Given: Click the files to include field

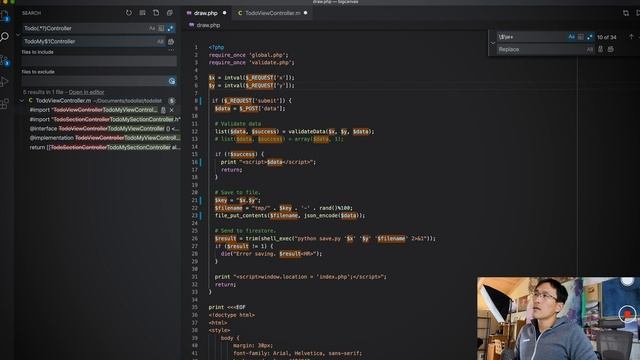Looking at the screenshot, I should click(99, 61).
